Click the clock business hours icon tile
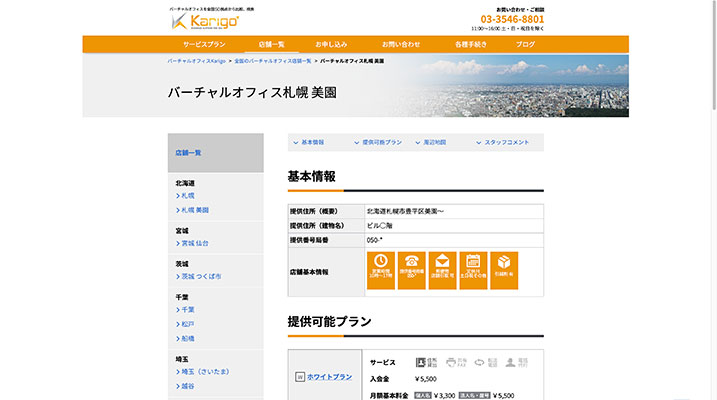This screenshot has height=400, width=717. pyautogui.click(x=380, y=270)
